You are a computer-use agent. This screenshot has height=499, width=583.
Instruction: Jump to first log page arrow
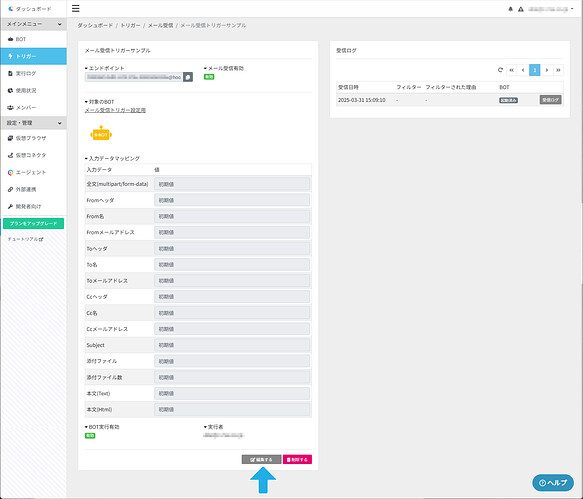tap(512, 70)
